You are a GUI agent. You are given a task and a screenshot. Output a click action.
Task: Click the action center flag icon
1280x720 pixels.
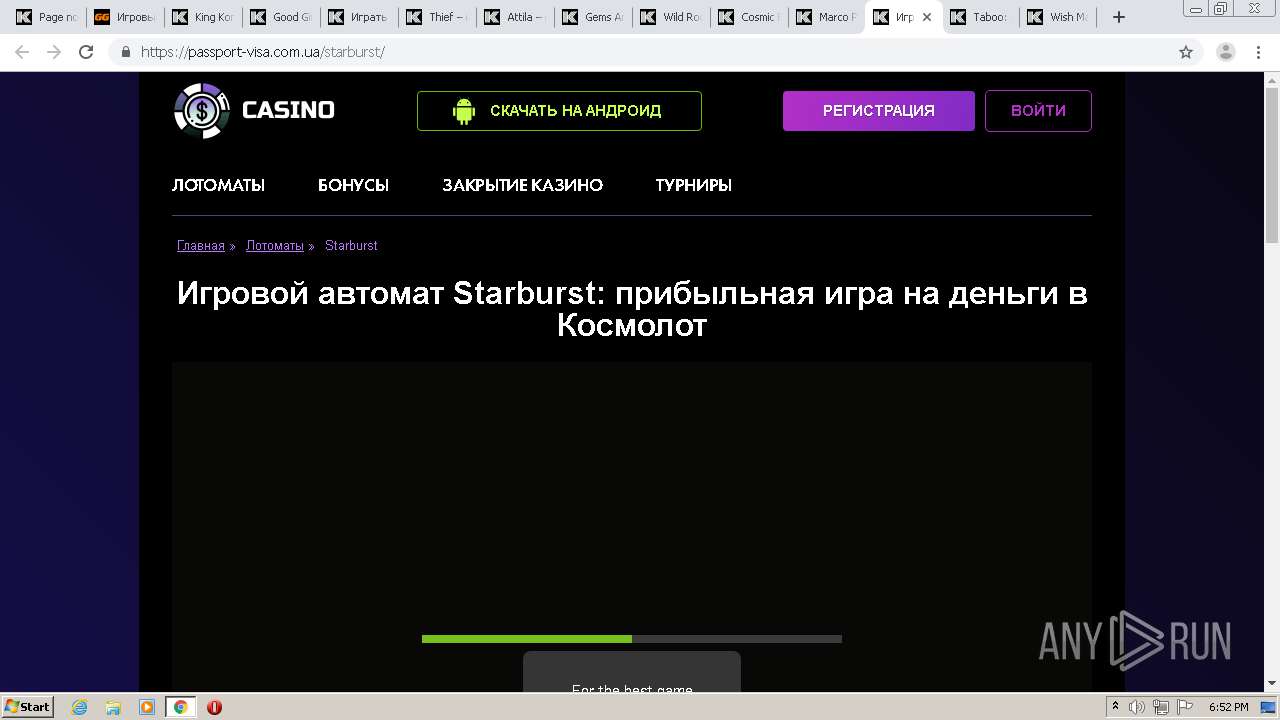[1184, 707]
